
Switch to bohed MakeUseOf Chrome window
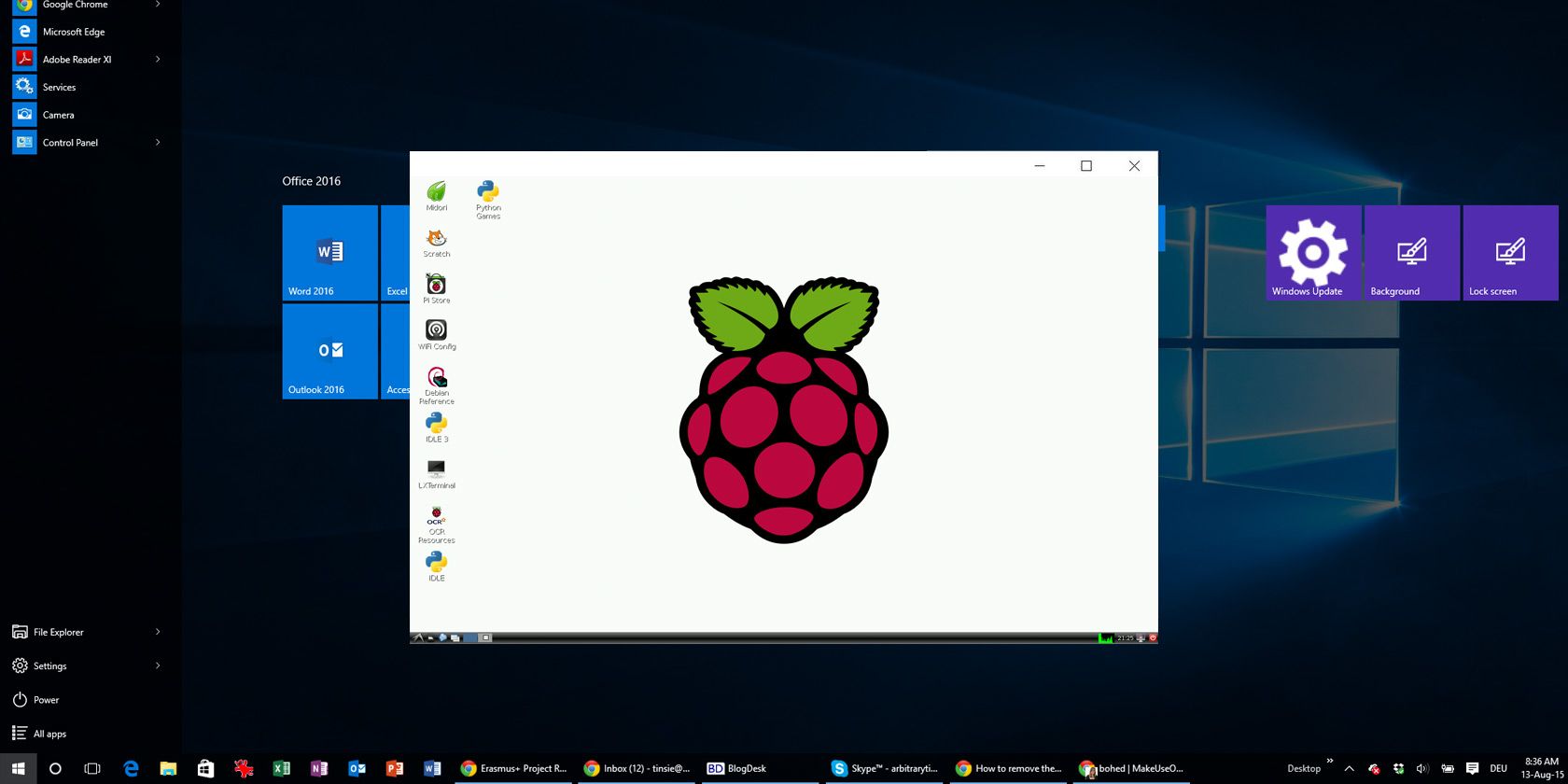1132,769
